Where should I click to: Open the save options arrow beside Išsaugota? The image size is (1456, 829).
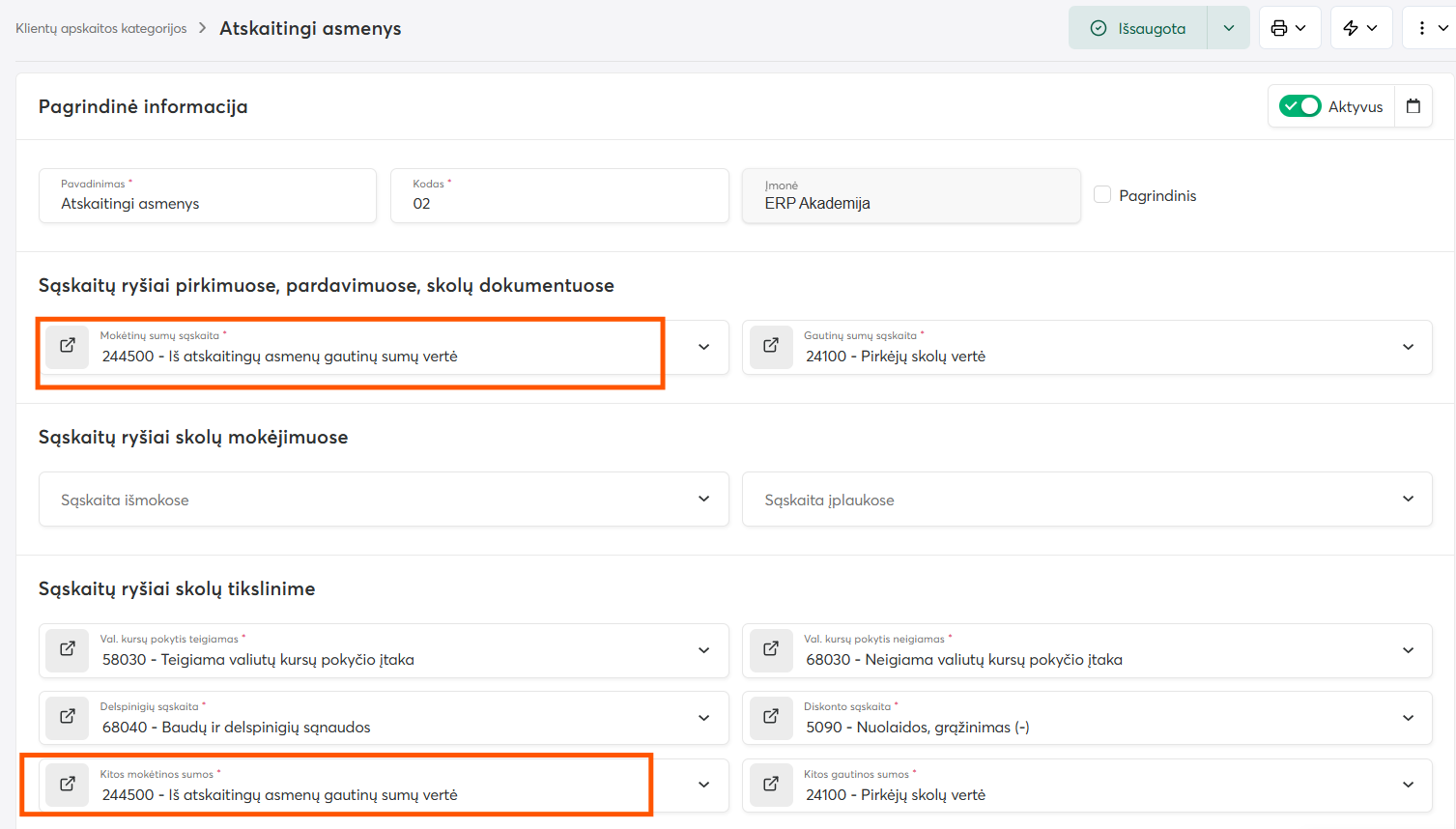pos(1229,28)
